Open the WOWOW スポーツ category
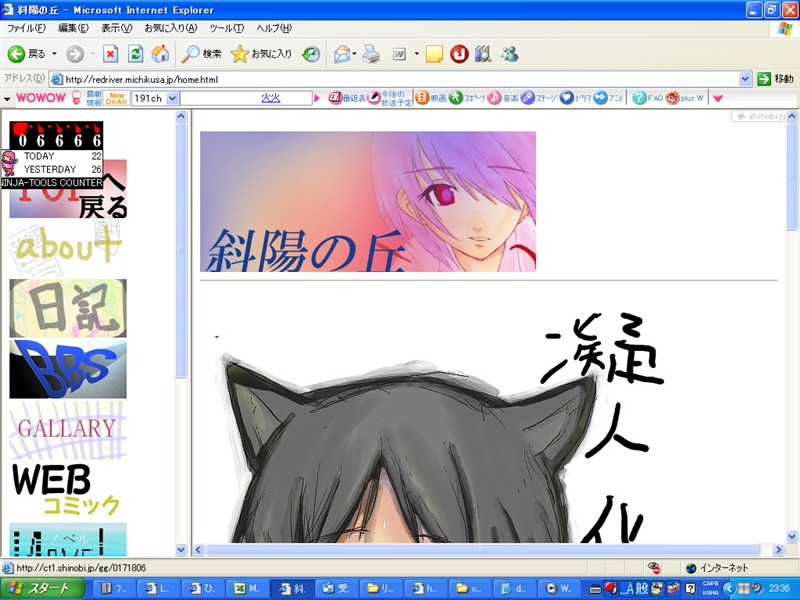The width and height of the screenshot is (800, 600). pyautogui.click(x=467, y=98)
